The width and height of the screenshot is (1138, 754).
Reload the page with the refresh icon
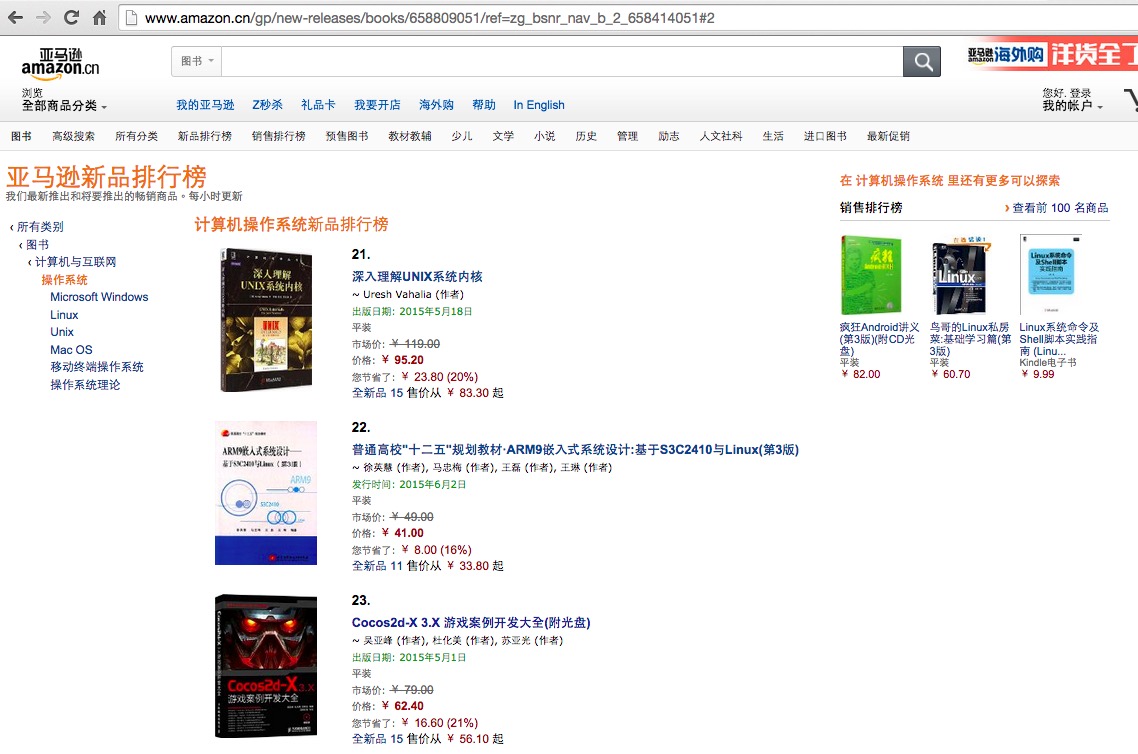71,17
